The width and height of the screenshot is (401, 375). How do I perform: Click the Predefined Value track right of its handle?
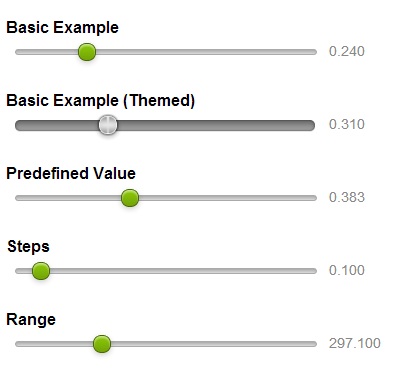pyautogui.click(x=228, y=198)
